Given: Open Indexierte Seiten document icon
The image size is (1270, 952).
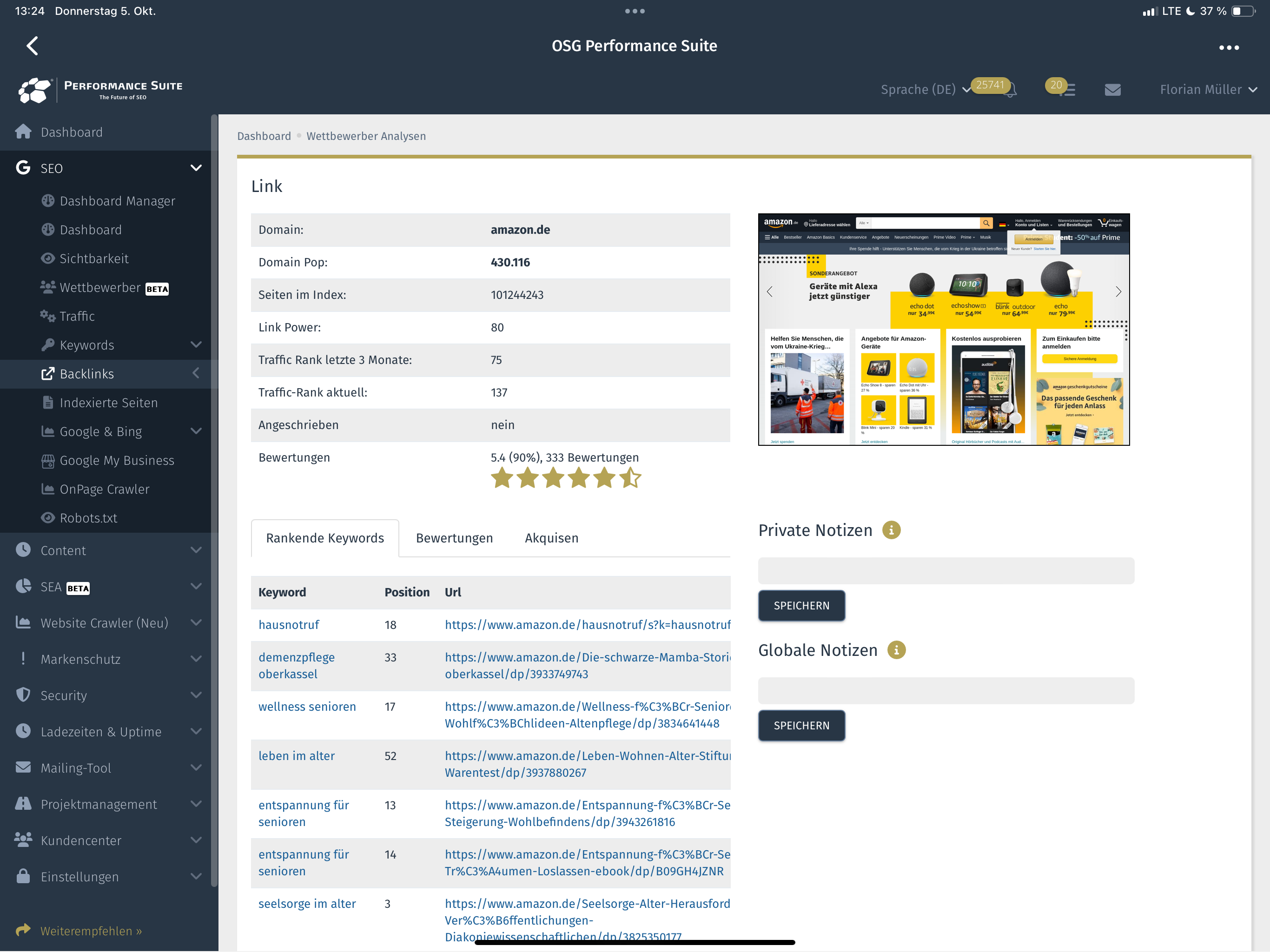Looking at the screenshot, I should click(48, 403).
